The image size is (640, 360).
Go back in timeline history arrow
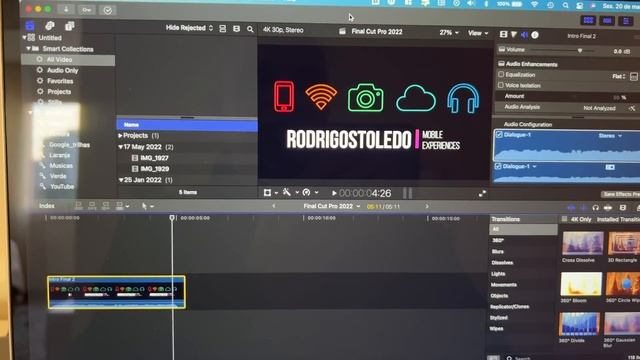[x=273, y=206]
